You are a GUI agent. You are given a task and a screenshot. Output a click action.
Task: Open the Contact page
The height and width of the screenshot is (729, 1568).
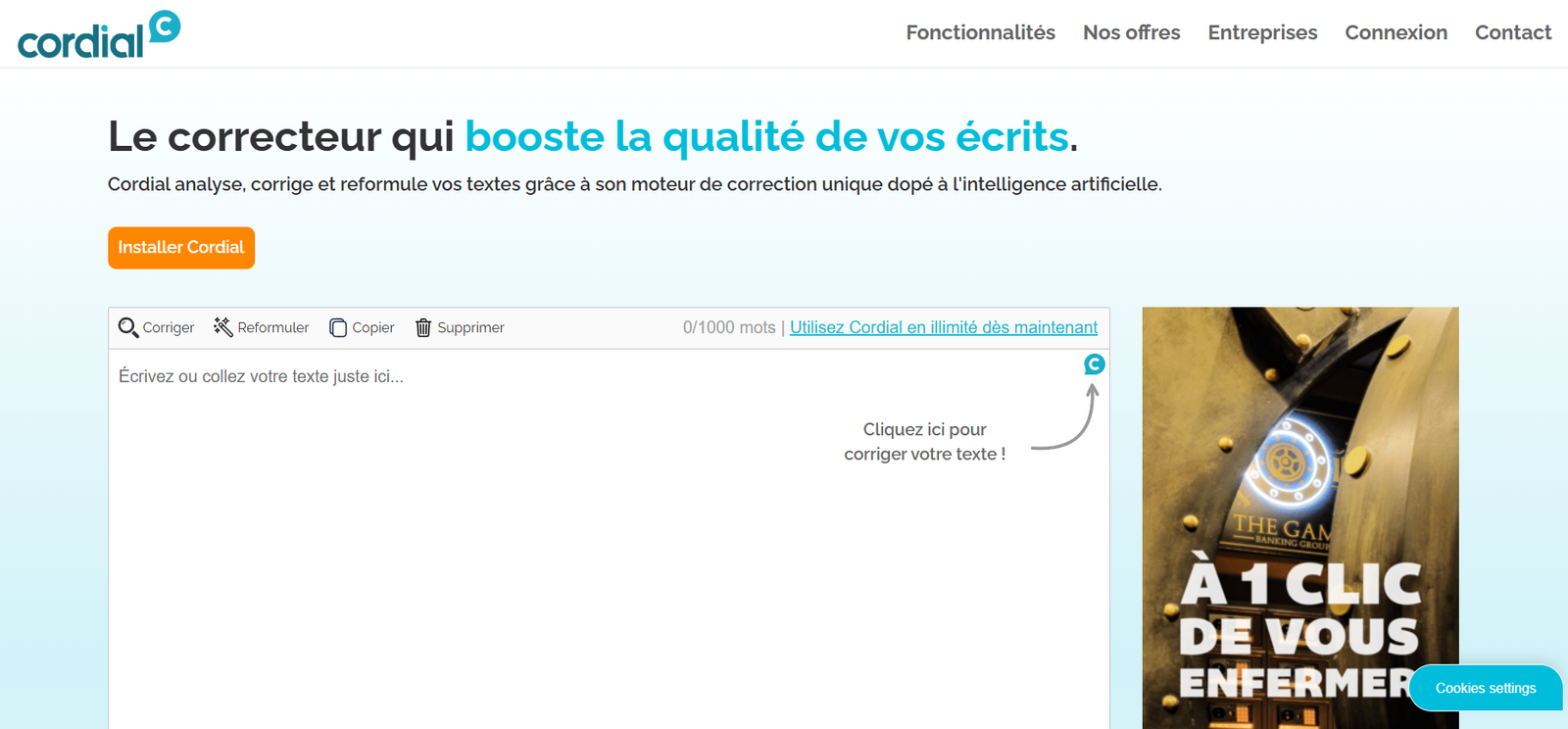1512,32
